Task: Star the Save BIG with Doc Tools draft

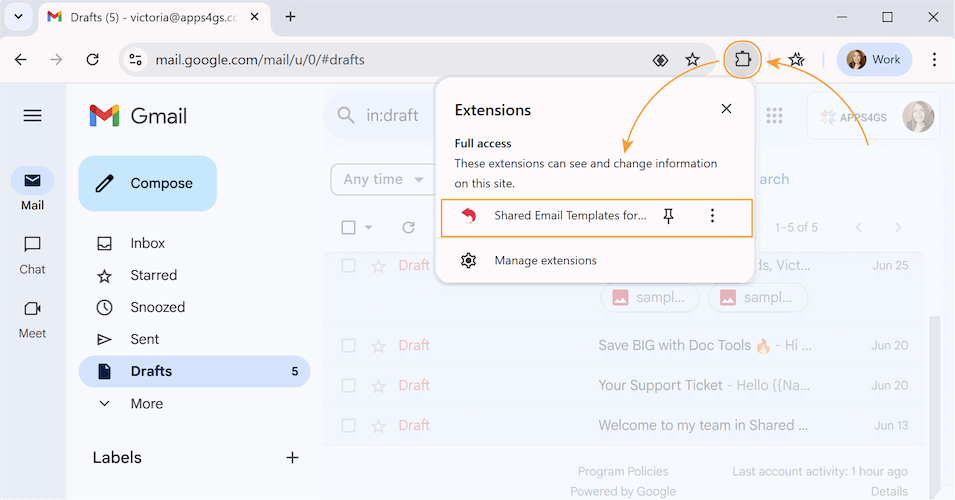Action: pyautogui.click(x=378, y=346)
